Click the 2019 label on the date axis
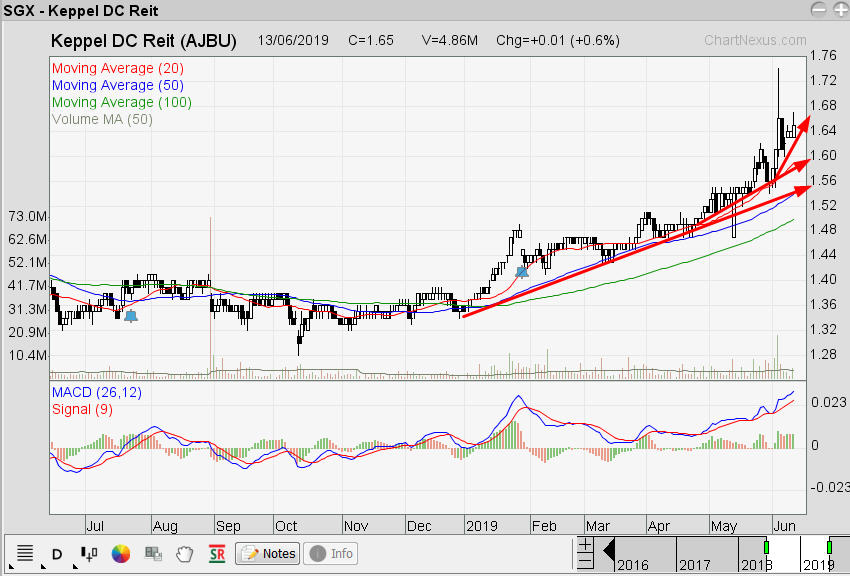The height and width of the screenshot is (576, 850). [482, 526]
